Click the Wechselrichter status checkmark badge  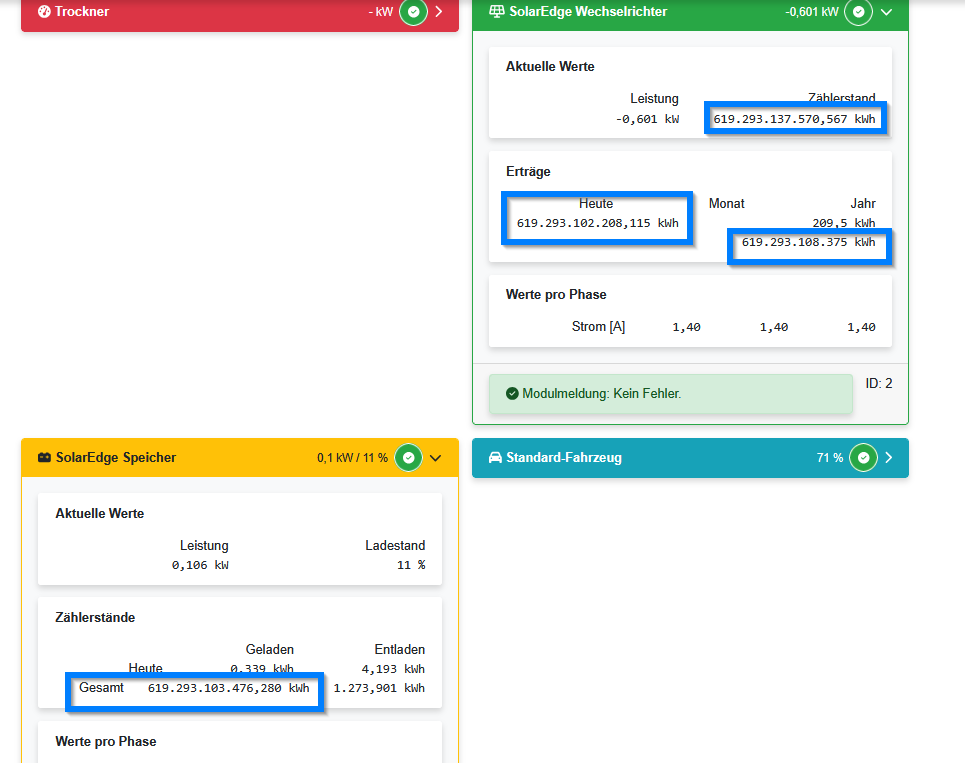[x=858, y=12]
